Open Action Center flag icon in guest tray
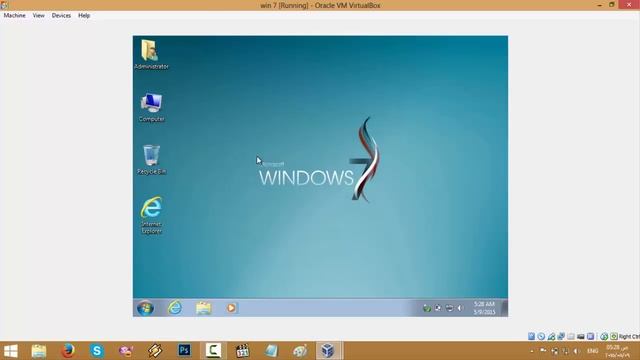The width and height of the screenshot is (640, 360). 438,308
